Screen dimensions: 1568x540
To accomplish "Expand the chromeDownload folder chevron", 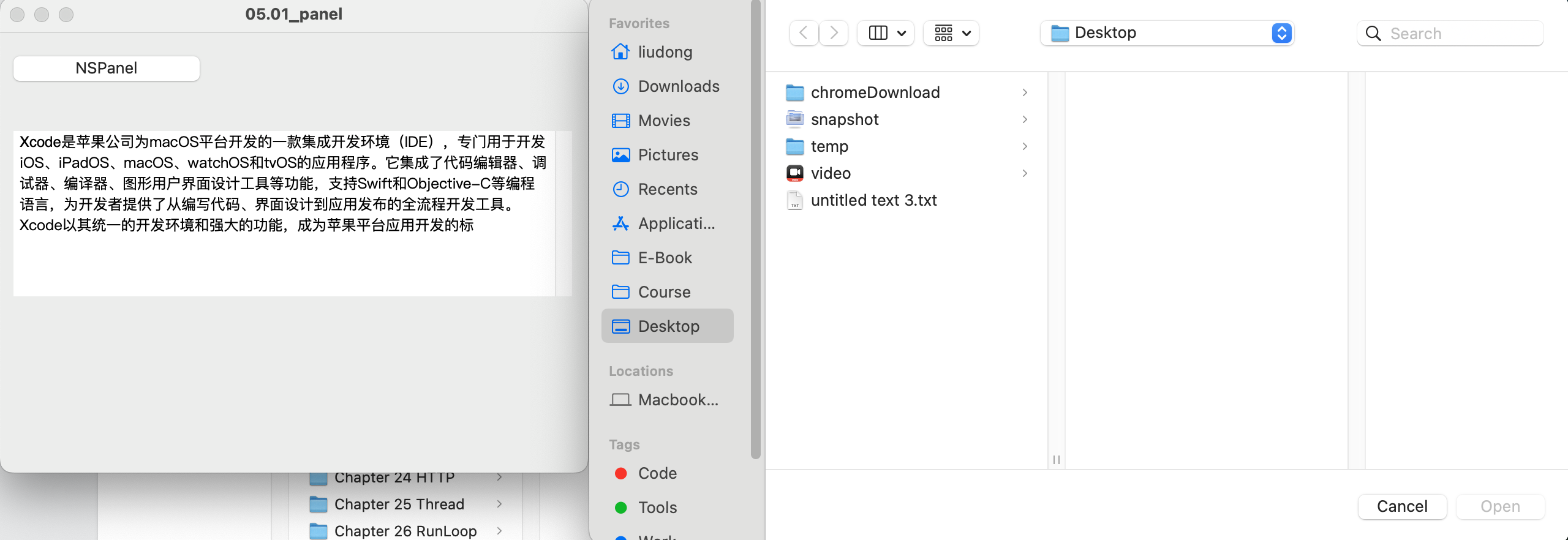I will 1025,92.
